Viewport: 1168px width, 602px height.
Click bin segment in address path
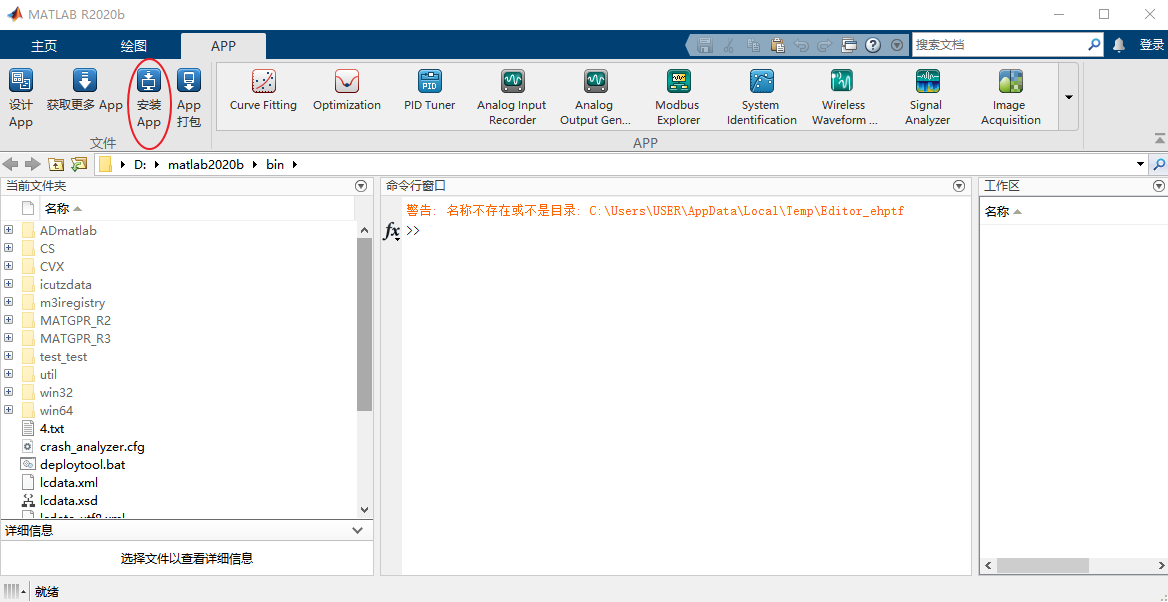tap(275, 165)
